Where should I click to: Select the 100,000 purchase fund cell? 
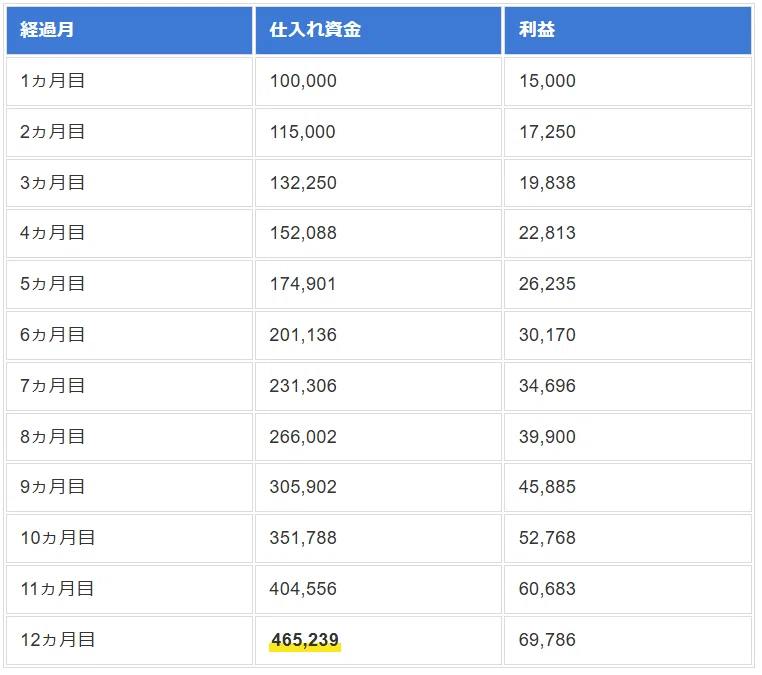tap(378, 81)
